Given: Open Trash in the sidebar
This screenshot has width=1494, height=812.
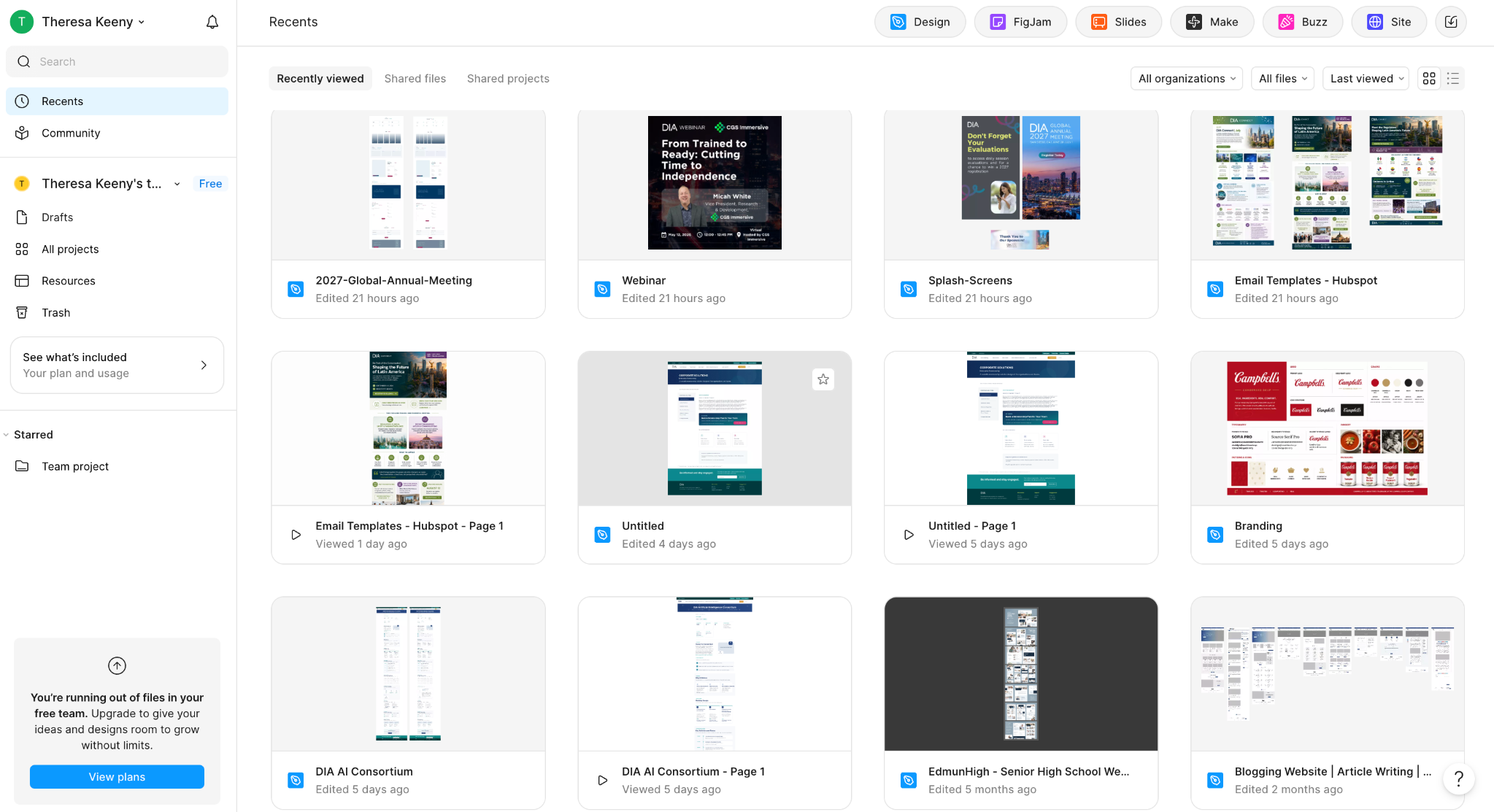Looking at the screenshot, I should (x=117, y=312).
